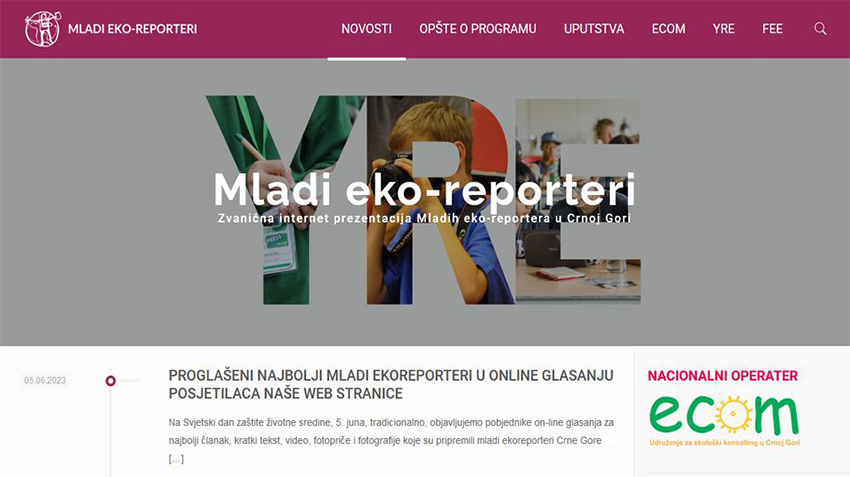
Task: Open the OPŠTE O PROGRAMU menu item
Action: click(478, 29)
